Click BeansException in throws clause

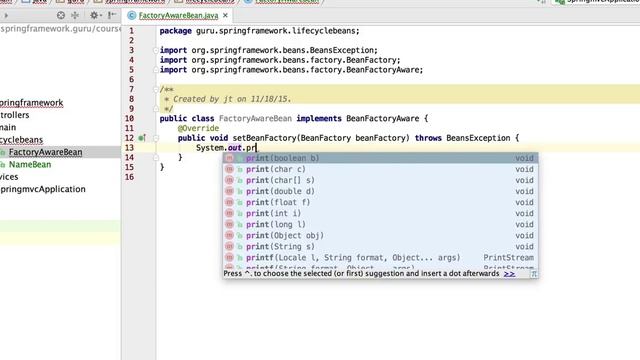[x=478, y=138]
